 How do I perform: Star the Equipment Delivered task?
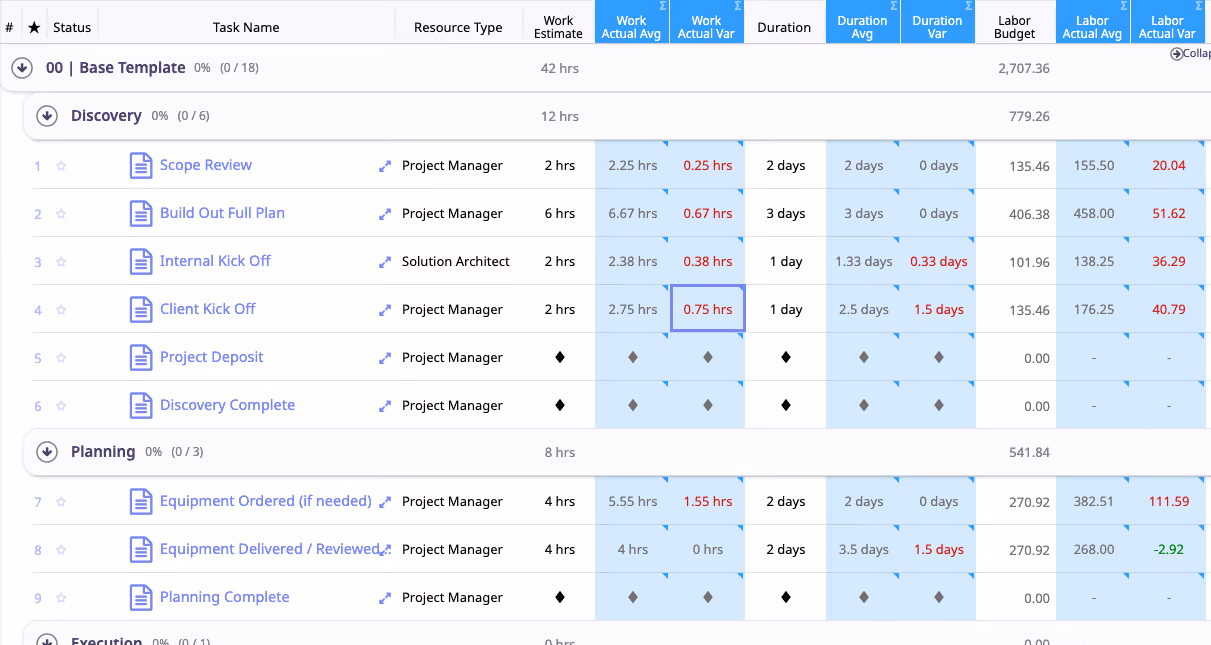[61, 550]
